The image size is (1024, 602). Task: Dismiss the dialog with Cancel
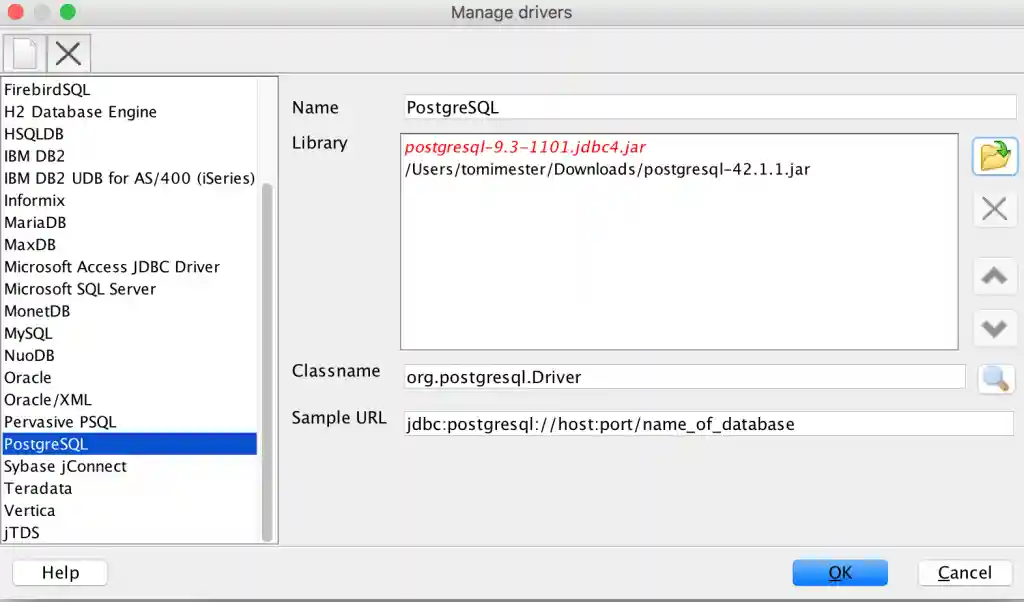[963, 572]
